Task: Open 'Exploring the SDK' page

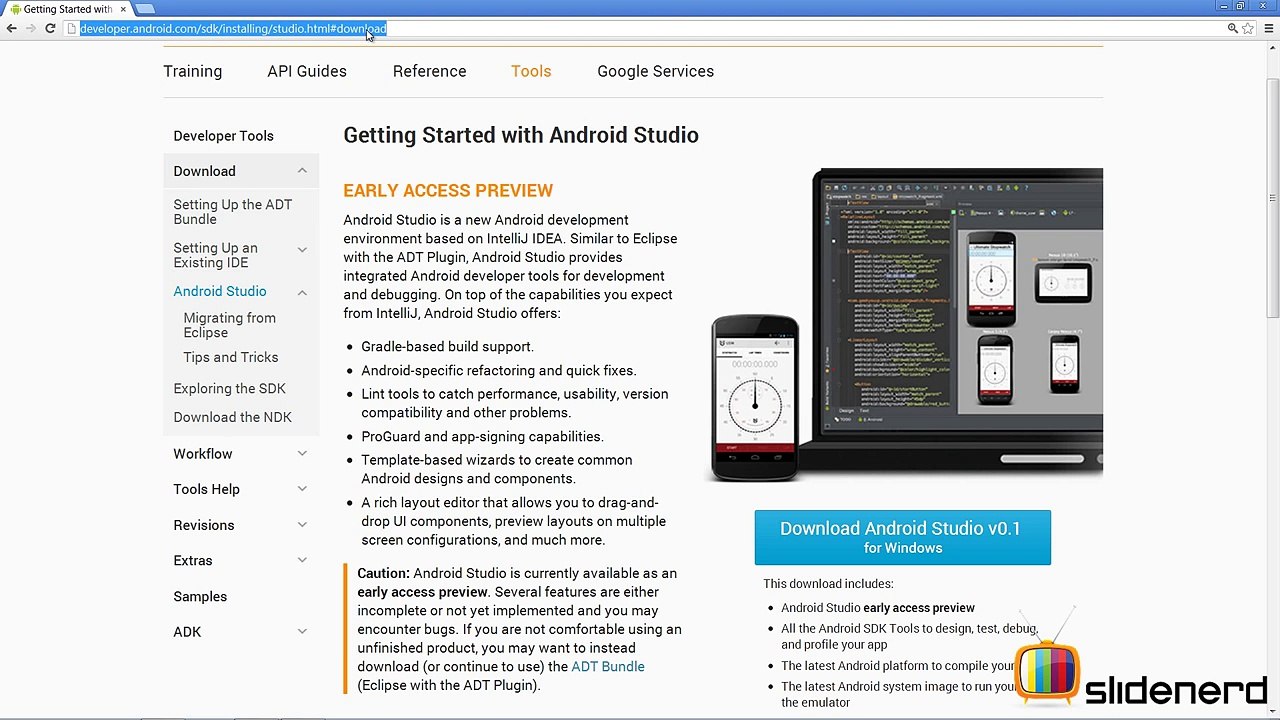Action: [229, 388]
